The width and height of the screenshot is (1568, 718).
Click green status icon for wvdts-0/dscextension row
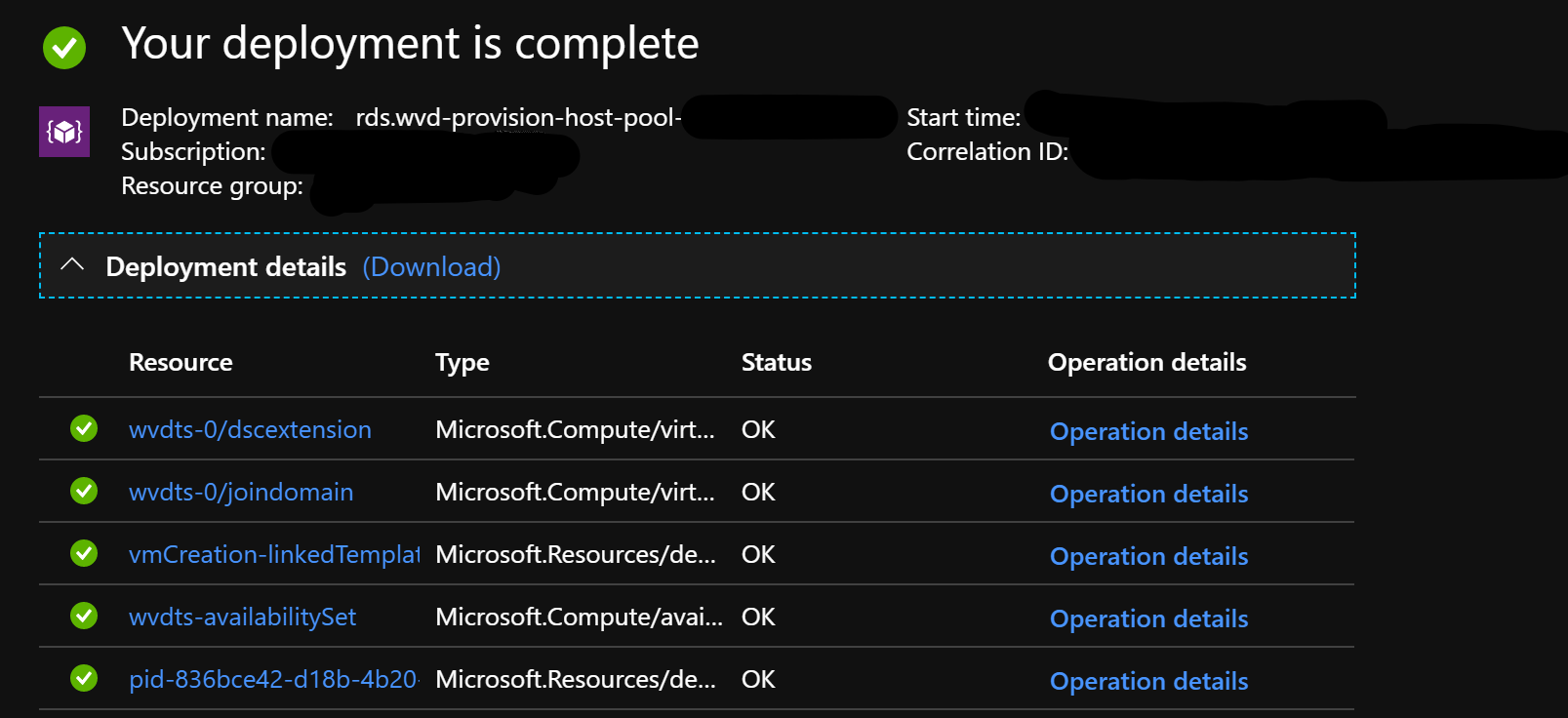coord(84,428)
